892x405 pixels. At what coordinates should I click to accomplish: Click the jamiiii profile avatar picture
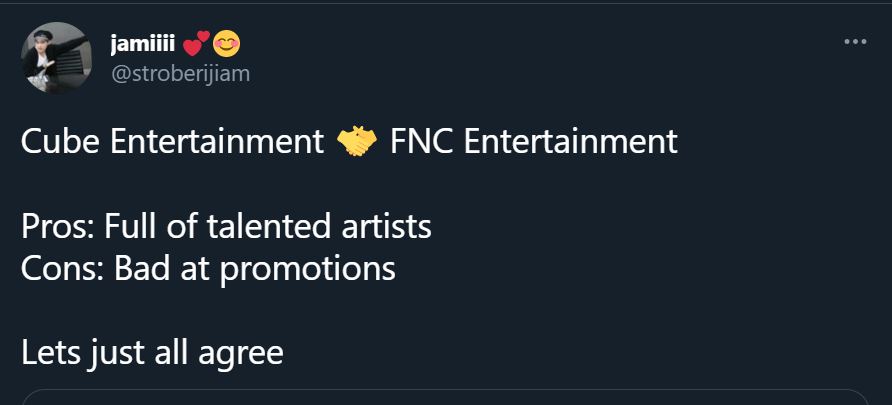(x=56, y=57)
